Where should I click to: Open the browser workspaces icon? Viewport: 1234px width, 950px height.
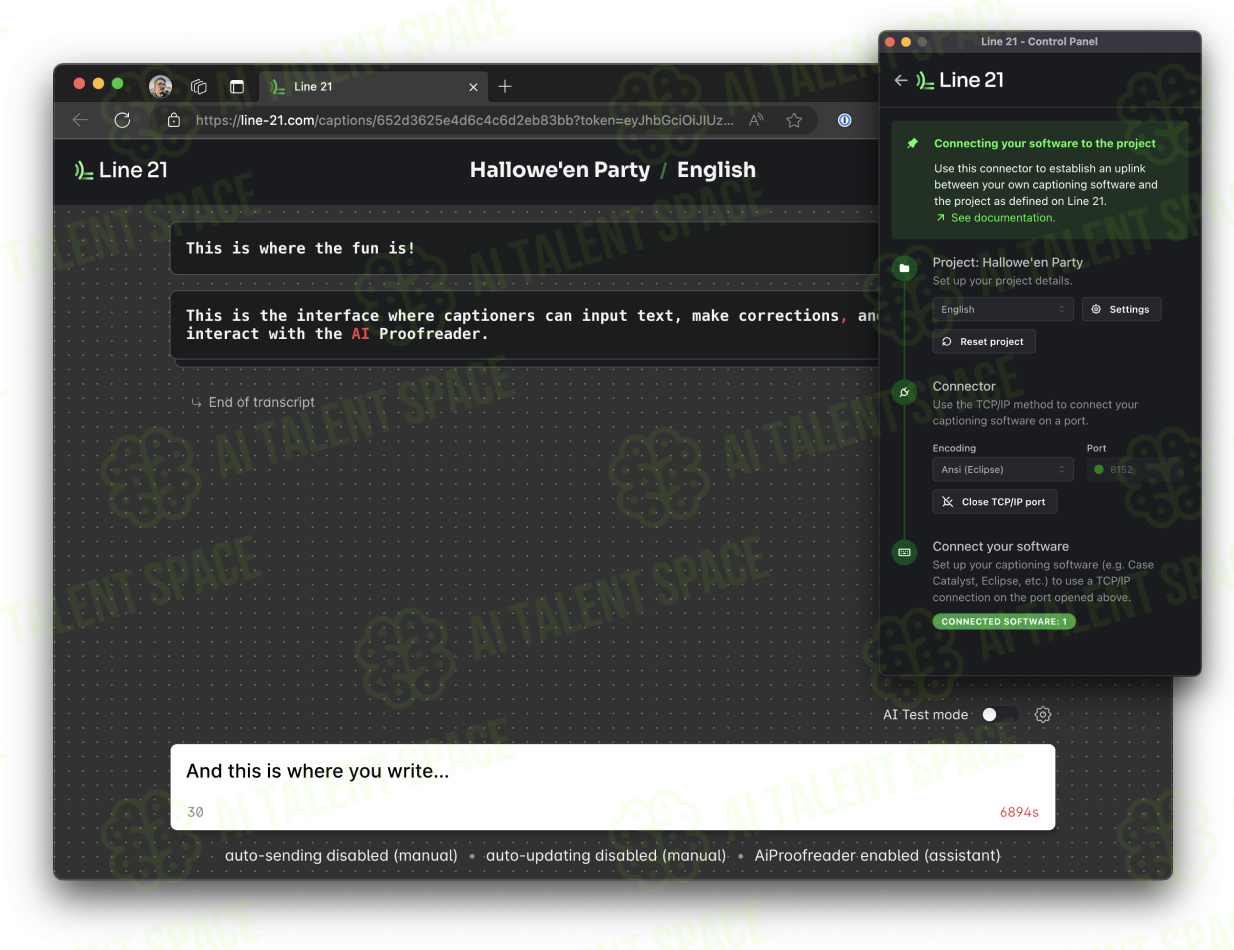click(x=199, y=87)
